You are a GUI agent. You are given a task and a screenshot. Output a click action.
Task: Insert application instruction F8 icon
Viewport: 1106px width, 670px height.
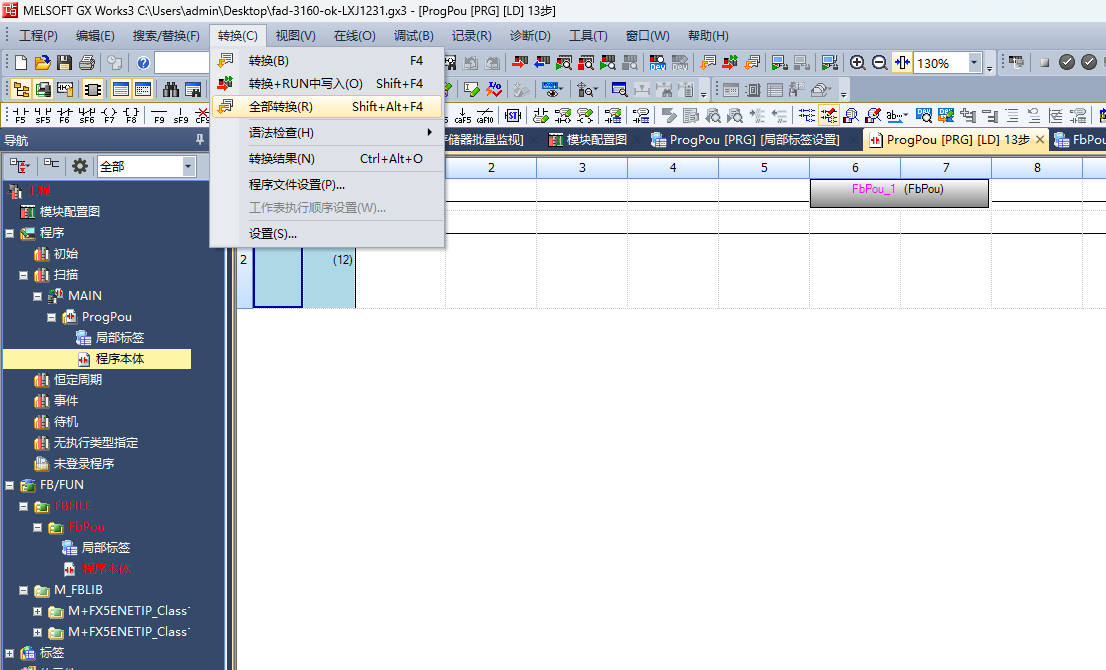(x=131, y=115)
